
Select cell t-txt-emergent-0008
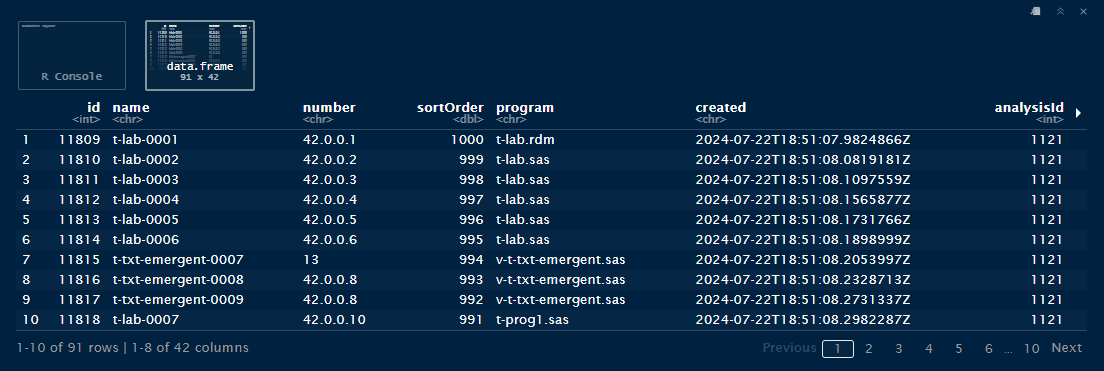178,279
